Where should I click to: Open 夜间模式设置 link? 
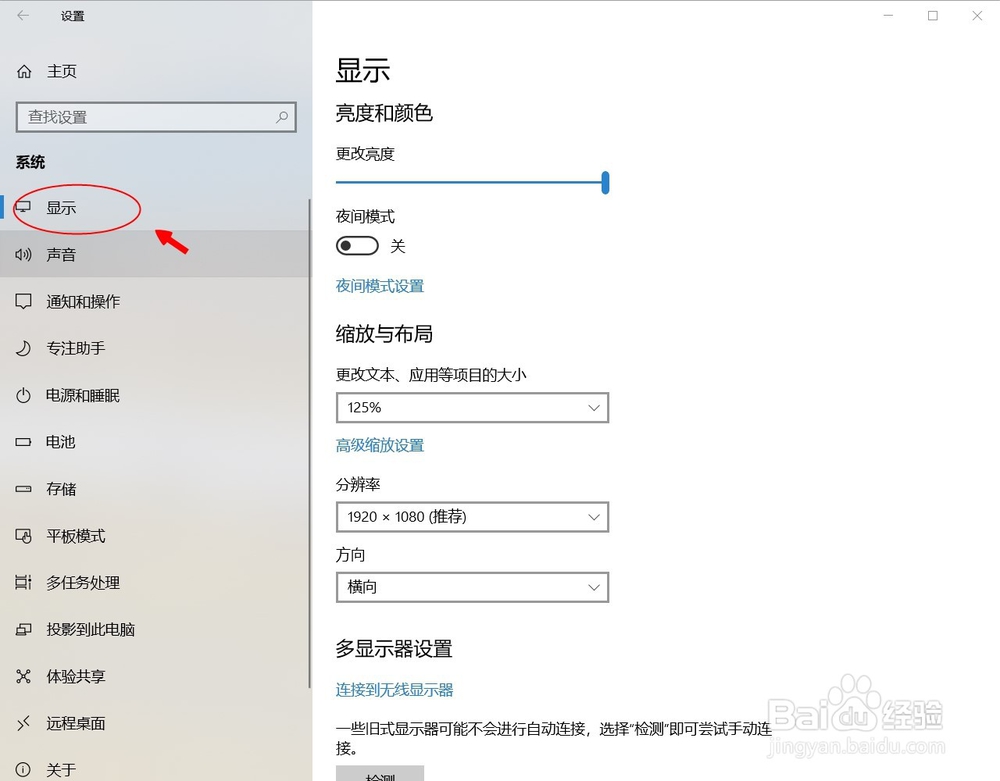click(x=380, y=285)
